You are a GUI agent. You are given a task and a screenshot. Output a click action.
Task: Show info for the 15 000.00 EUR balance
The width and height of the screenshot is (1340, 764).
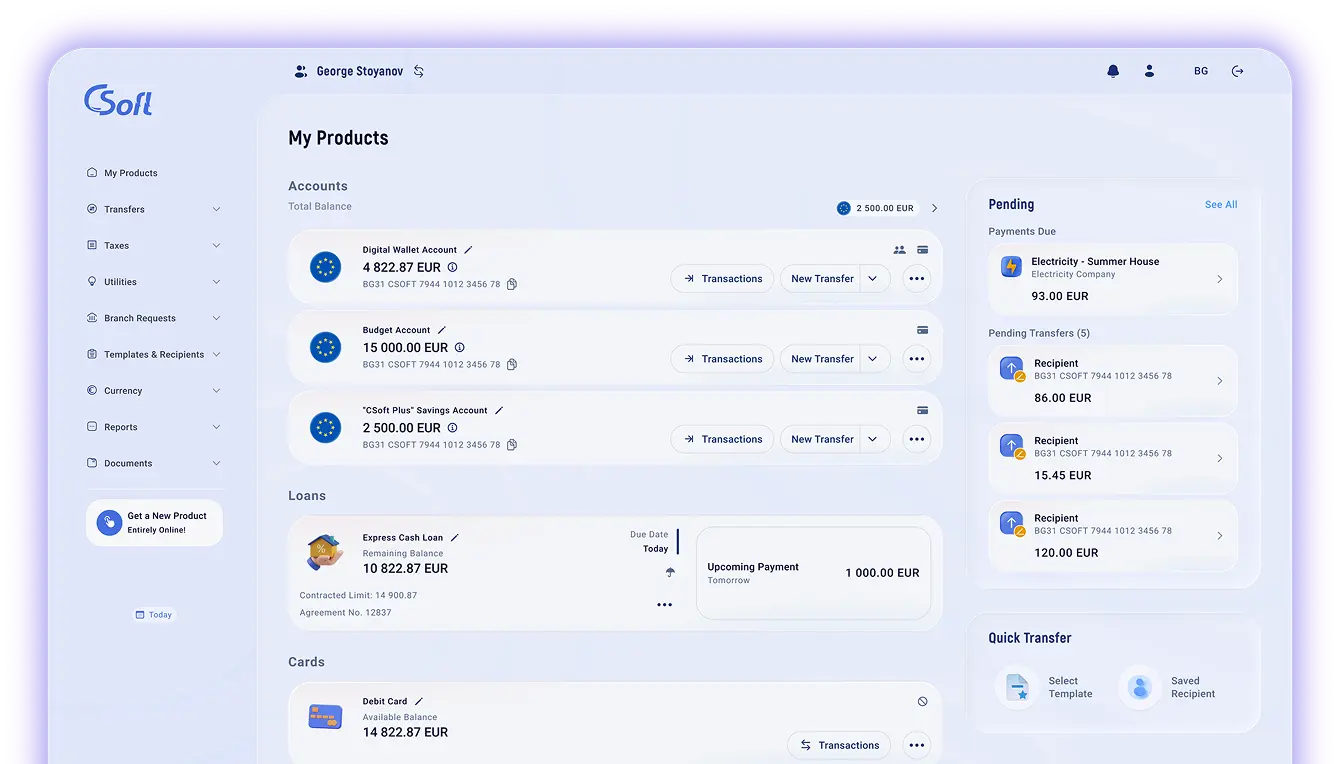click(460, 347)
